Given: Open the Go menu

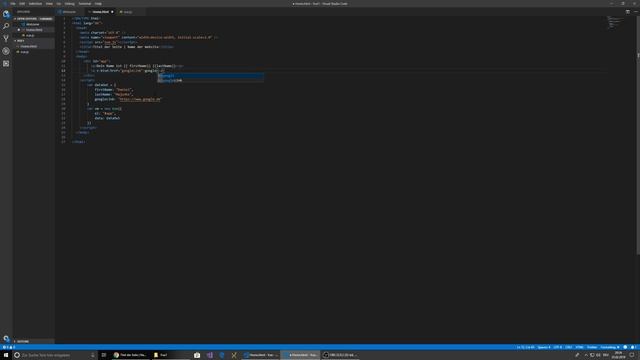Looking at the screenshot, I should [59, 4].
